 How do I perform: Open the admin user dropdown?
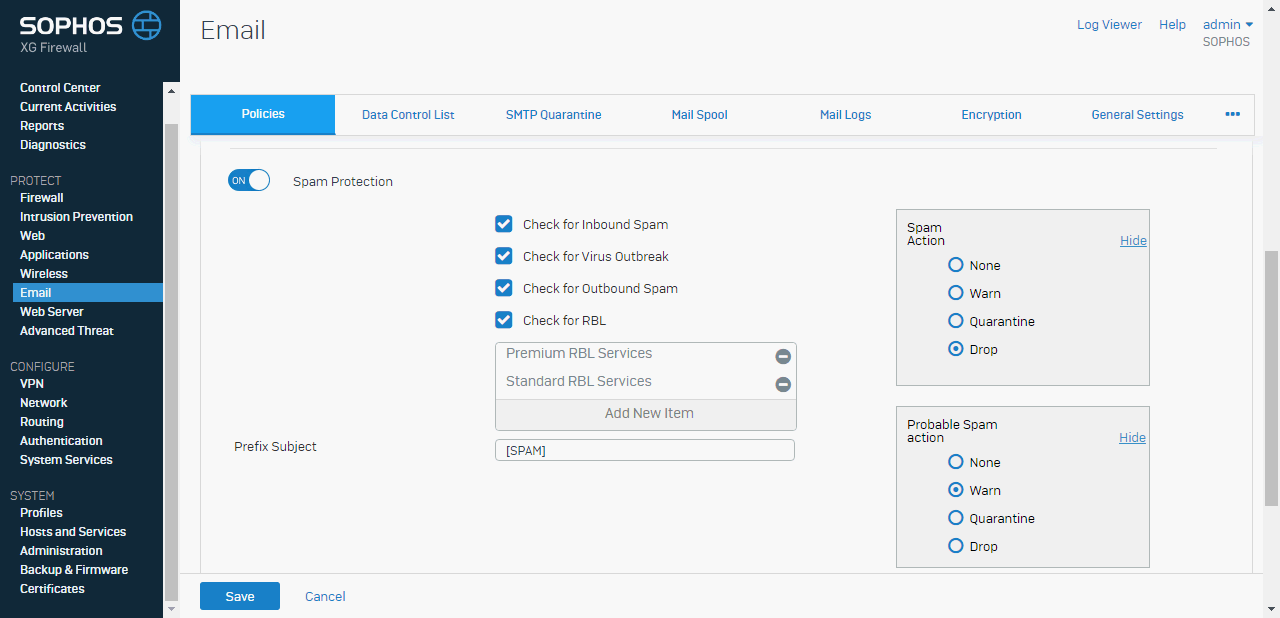click(x=1227, y=25)
